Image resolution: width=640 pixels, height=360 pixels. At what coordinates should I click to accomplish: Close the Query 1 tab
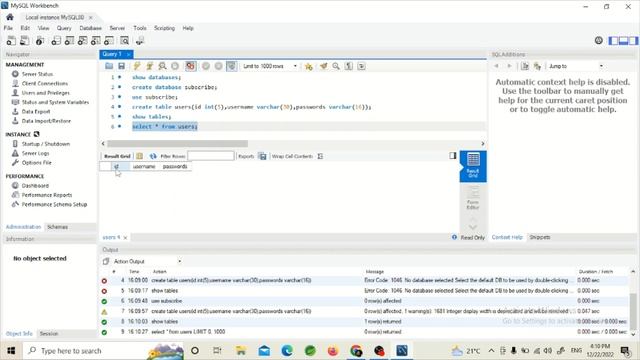[x=129, y=54]
